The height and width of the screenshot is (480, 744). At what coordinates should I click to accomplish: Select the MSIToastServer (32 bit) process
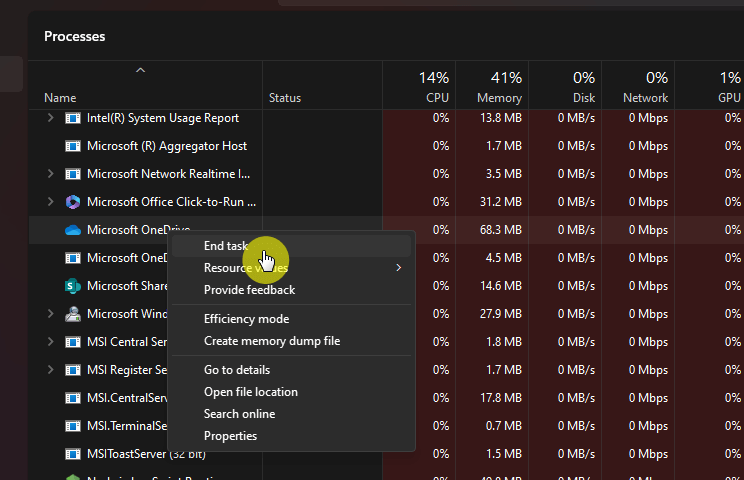tap(145, 454)
